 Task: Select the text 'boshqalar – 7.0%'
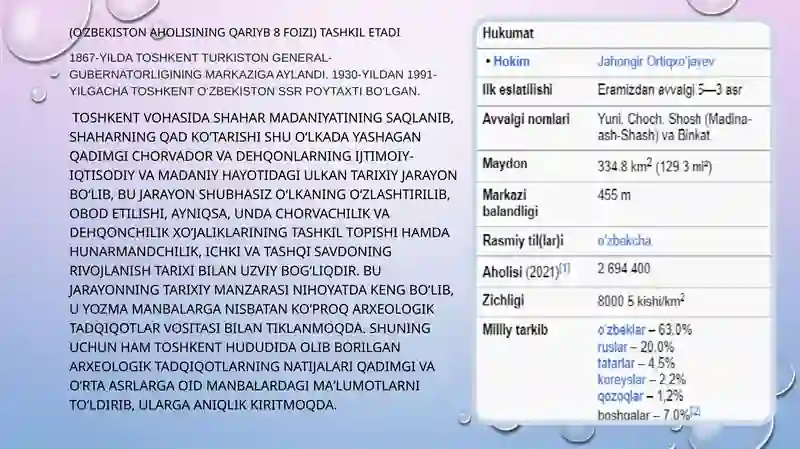643,415
